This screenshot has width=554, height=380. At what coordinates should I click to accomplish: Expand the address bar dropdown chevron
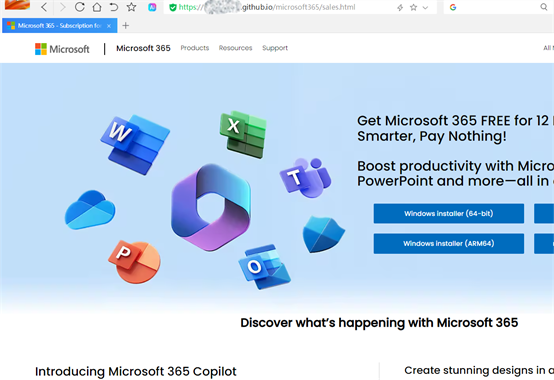(x=425, y=7)
